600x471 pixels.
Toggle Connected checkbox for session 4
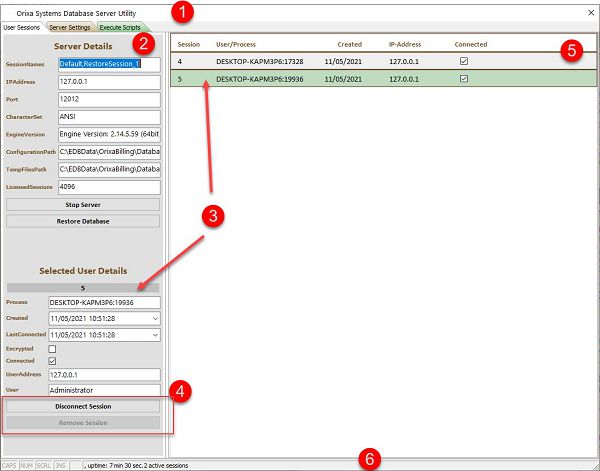tap(464, 61)
